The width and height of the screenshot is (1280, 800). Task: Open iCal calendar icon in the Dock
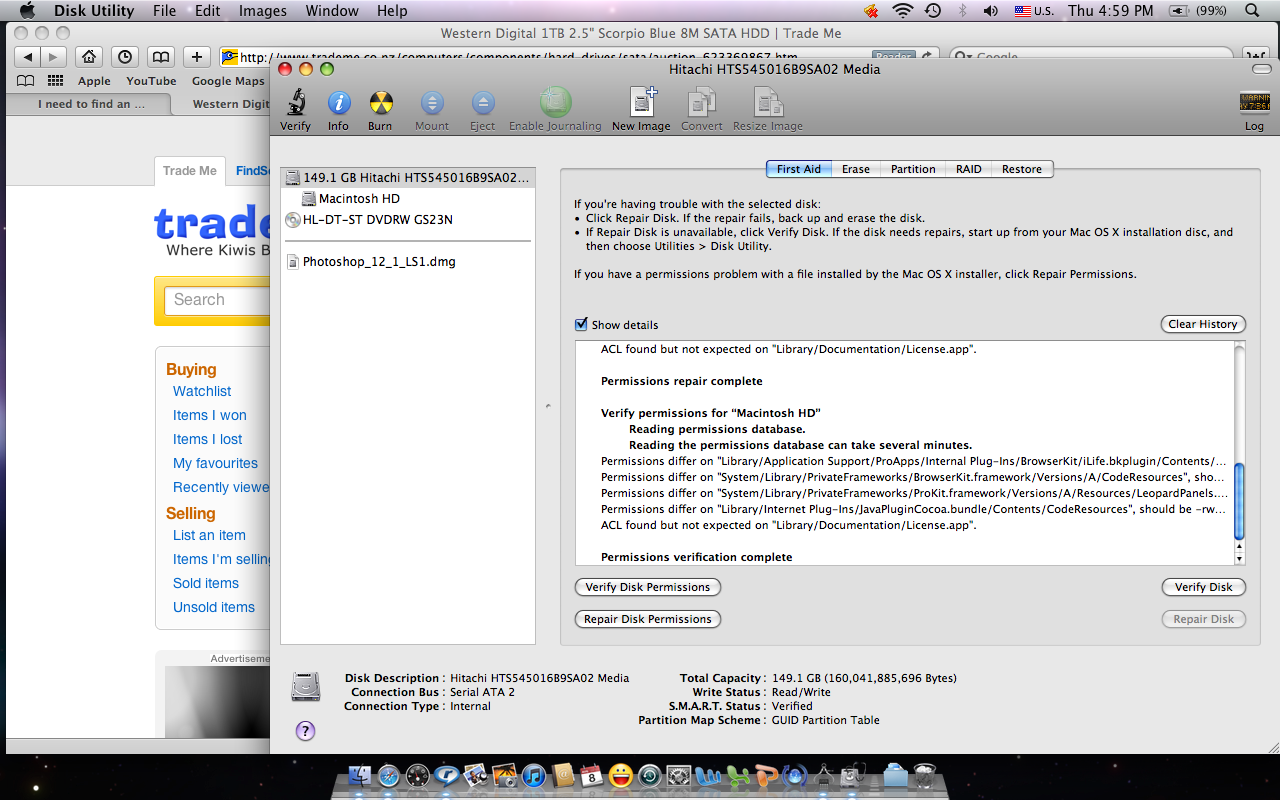coord(592,776)
